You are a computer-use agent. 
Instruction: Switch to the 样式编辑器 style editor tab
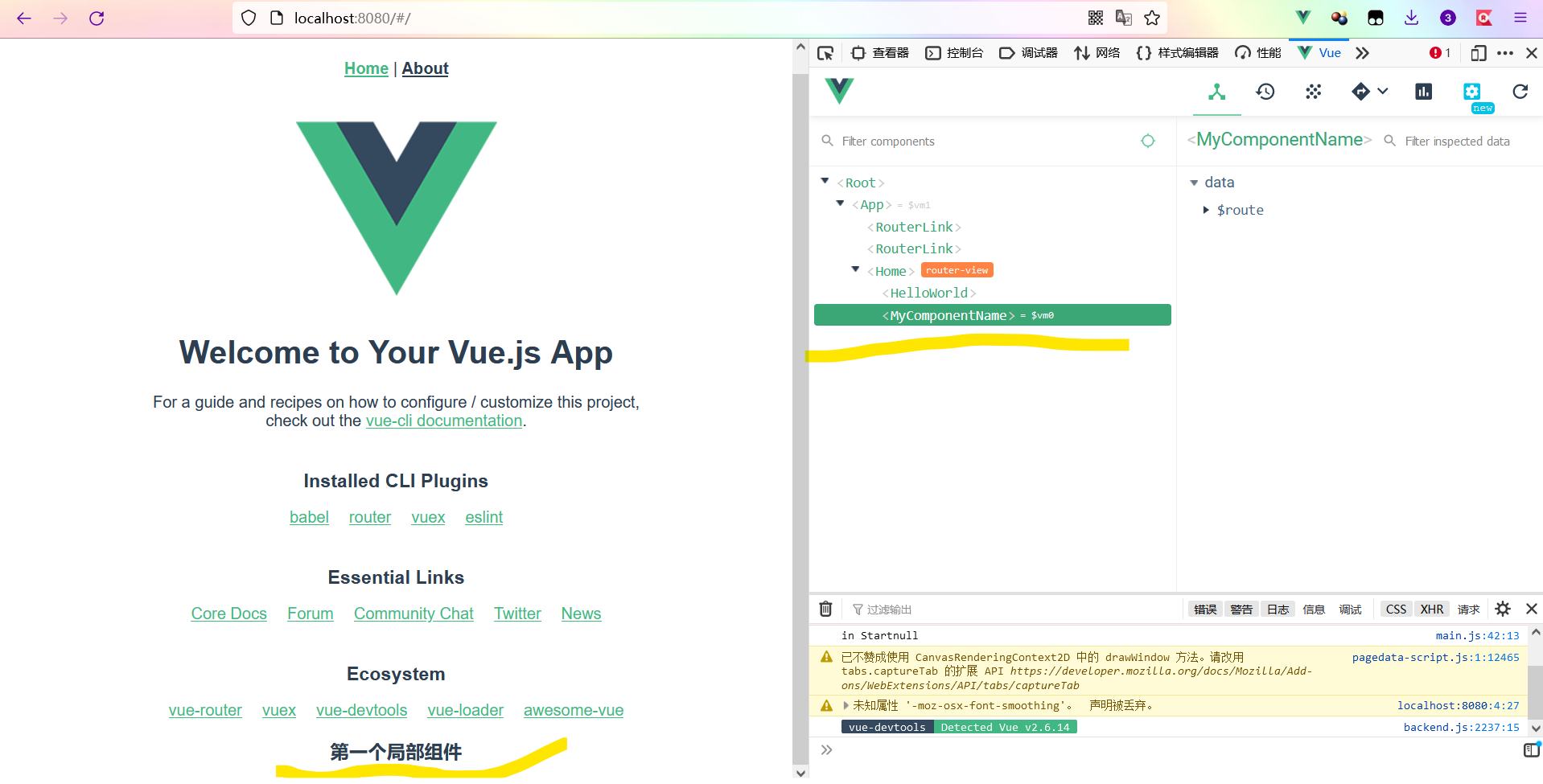click(1177, 53)
